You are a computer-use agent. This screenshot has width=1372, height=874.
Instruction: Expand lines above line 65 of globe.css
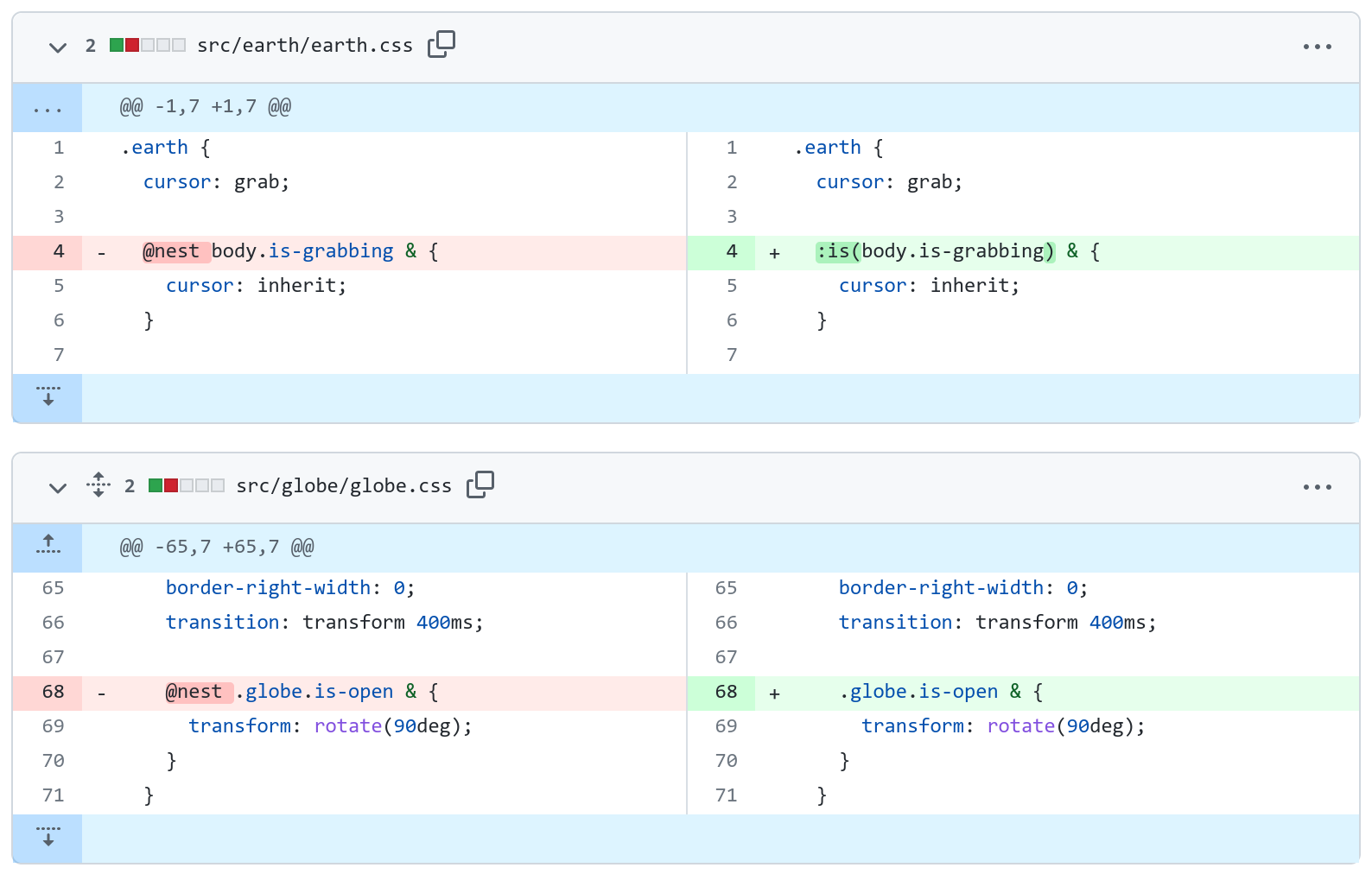(x=48, y=548)
